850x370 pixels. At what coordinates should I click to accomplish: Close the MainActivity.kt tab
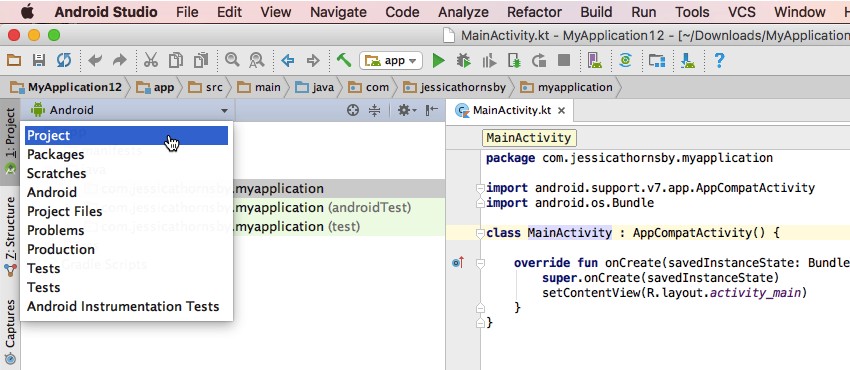click(x=562, y=111)
